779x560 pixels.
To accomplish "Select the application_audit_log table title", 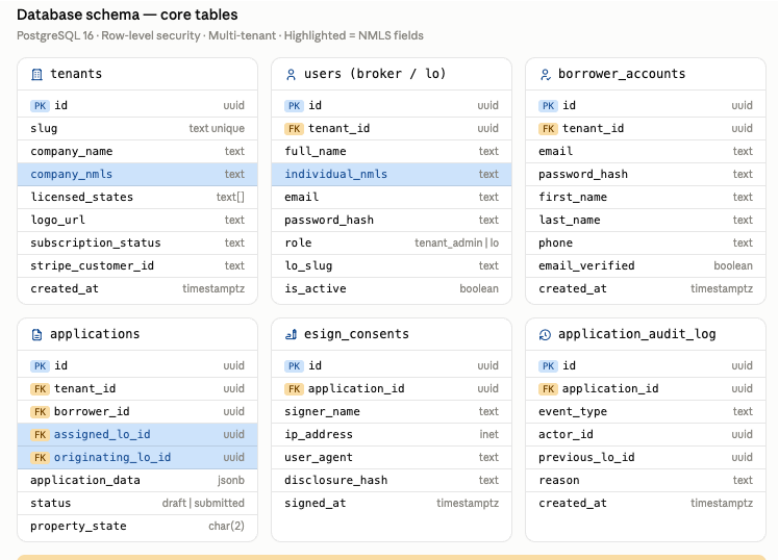I will (x=637, y=334).
